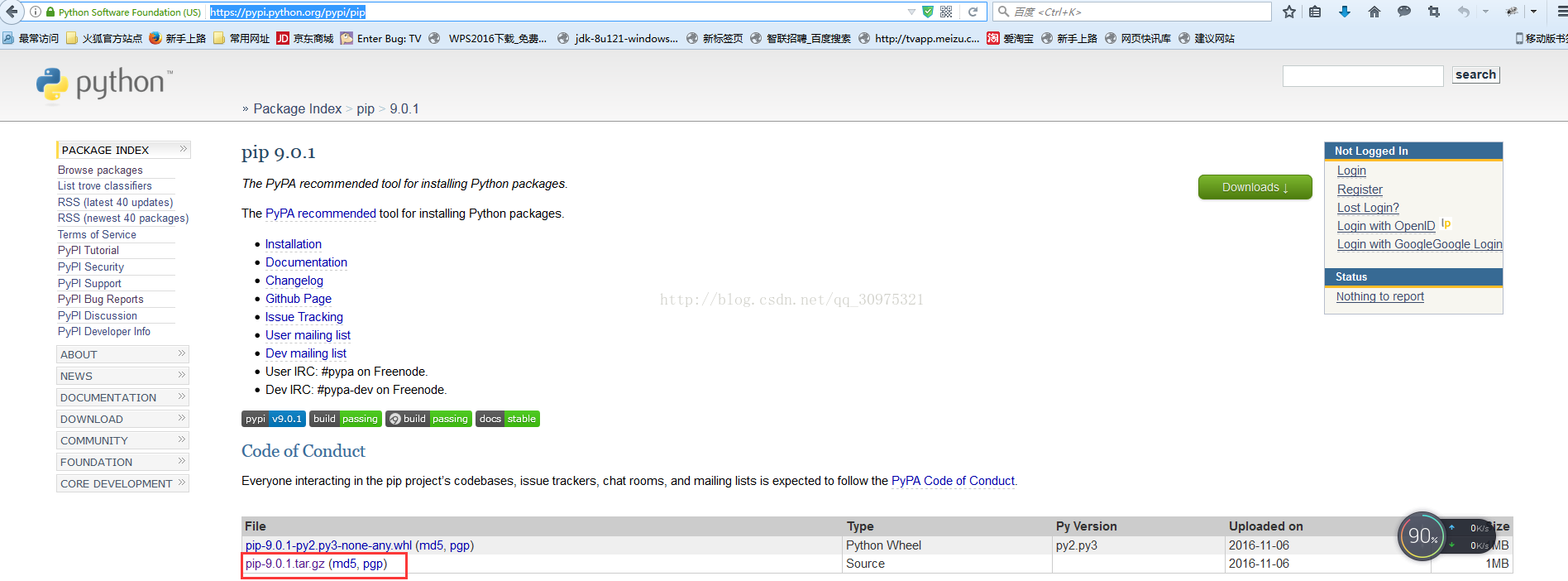
Task: Open the bug extension icon
Action: coord(1512,12)
